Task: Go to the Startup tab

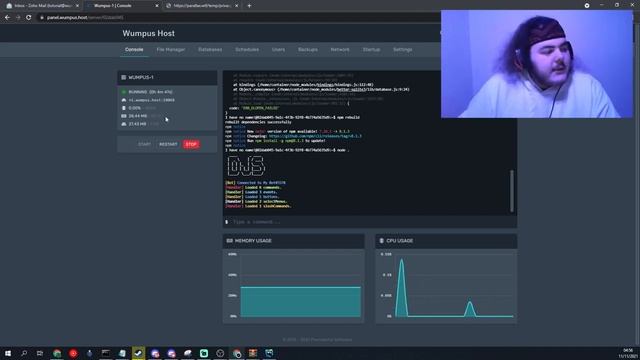Action: [371, 49]
